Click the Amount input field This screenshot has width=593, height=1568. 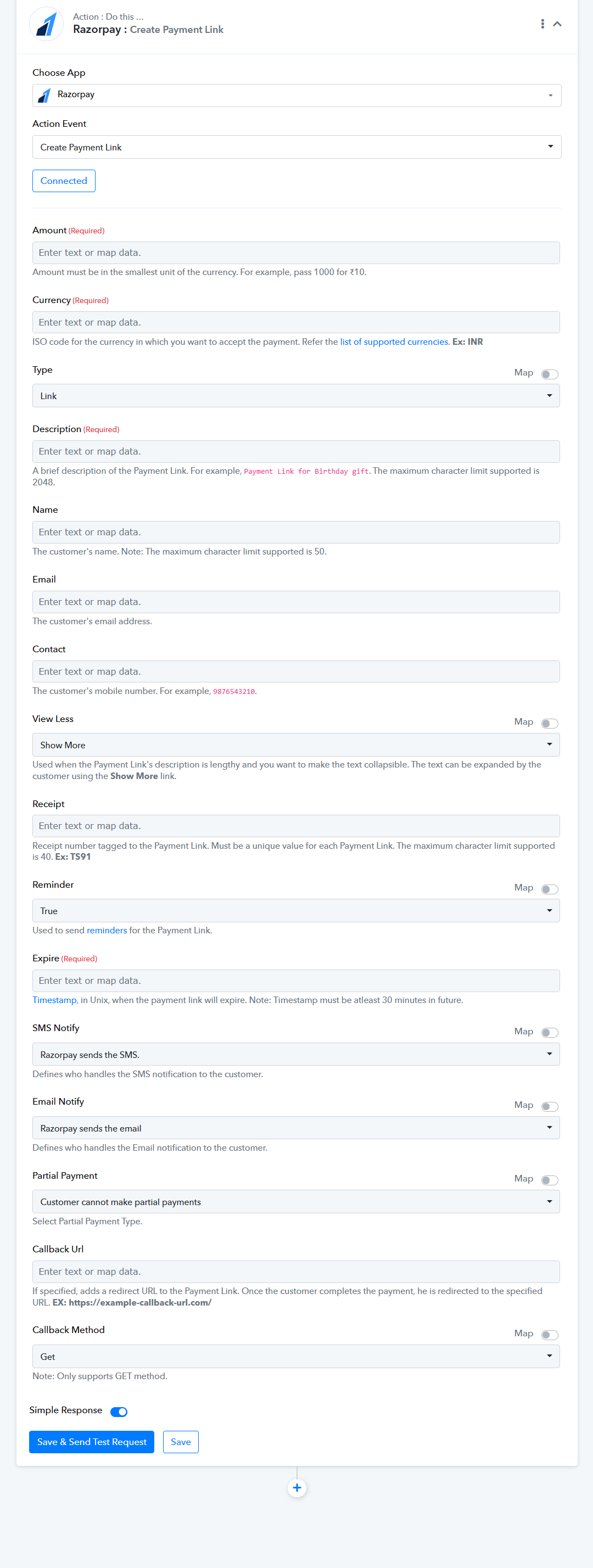[296, 253]
